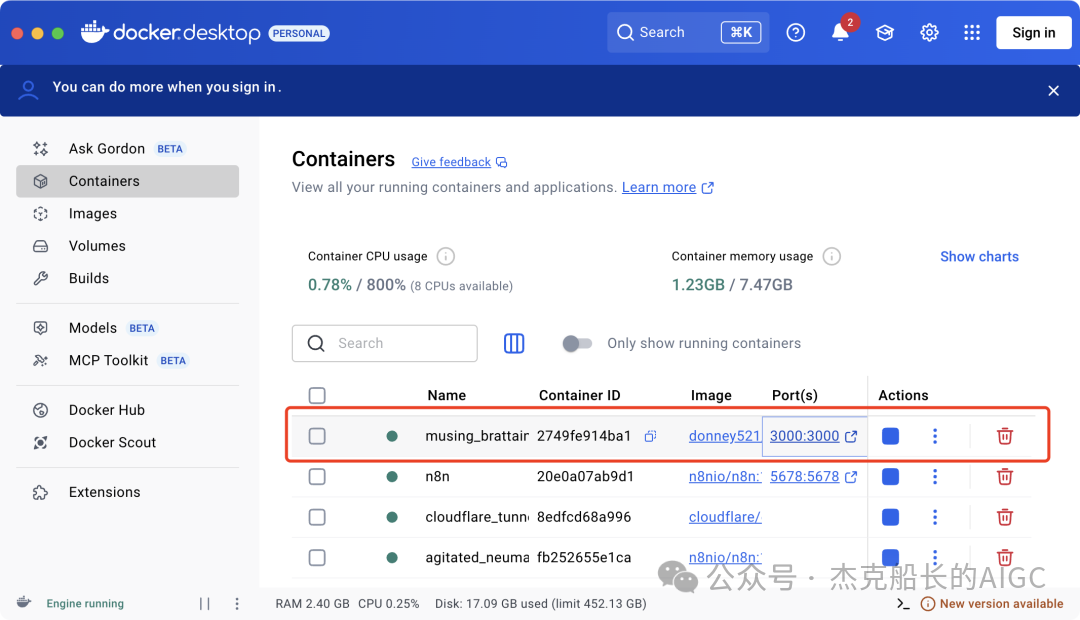This screenshot has height=620, width=1080.
Task: Delete the musing_brattain container
Action: pyautogui.click(x=1005, y=436)
